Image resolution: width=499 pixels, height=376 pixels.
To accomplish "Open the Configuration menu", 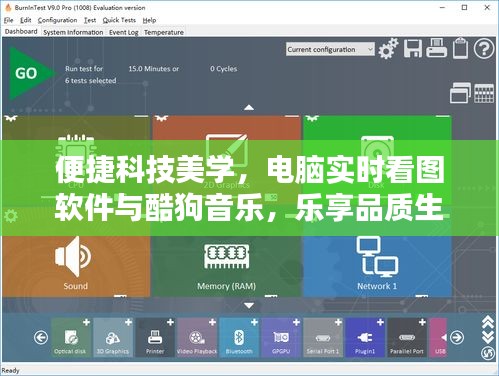I will pos(57,20).
